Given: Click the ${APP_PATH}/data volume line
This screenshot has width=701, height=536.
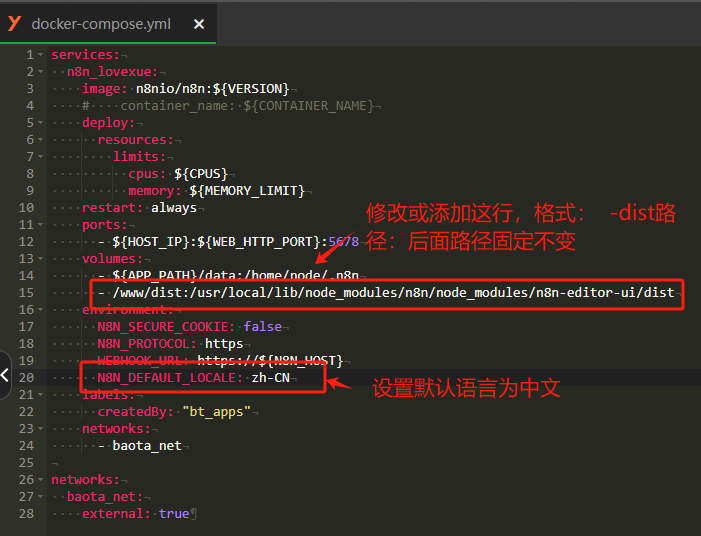Looking at the screenshot, I should coord(228,275).
